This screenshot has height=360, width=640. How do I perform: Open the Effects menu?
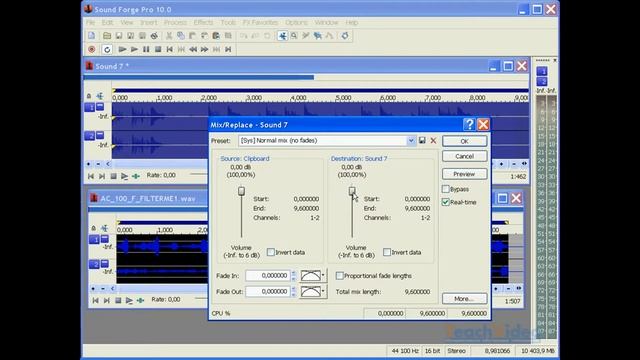203,22
